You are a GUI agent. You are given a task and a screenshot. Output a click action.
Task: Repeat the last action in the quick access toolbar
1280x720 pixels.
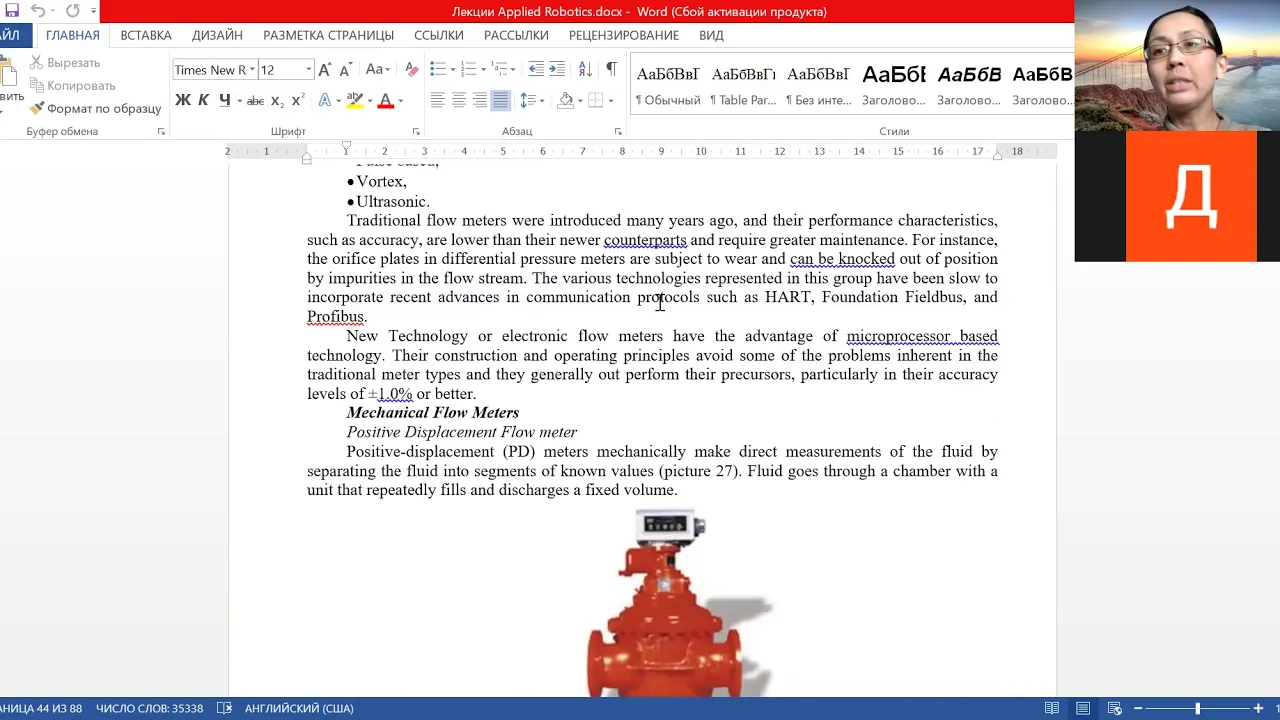72,11
